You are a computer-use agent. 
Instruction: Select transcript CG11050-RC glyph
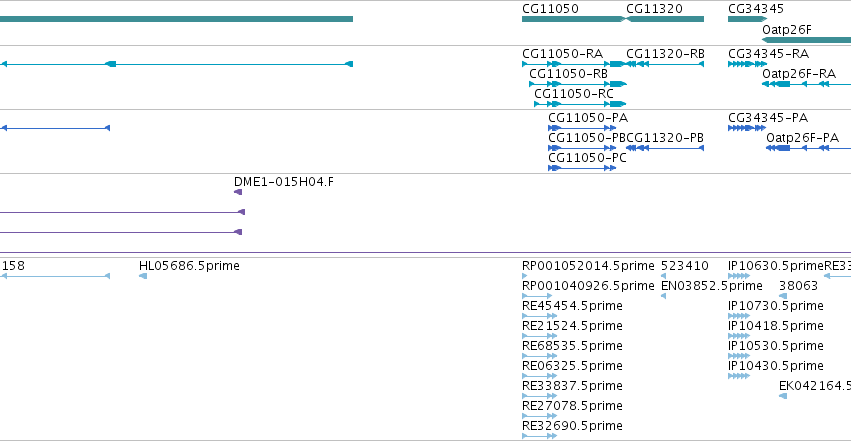click(580, 104)
